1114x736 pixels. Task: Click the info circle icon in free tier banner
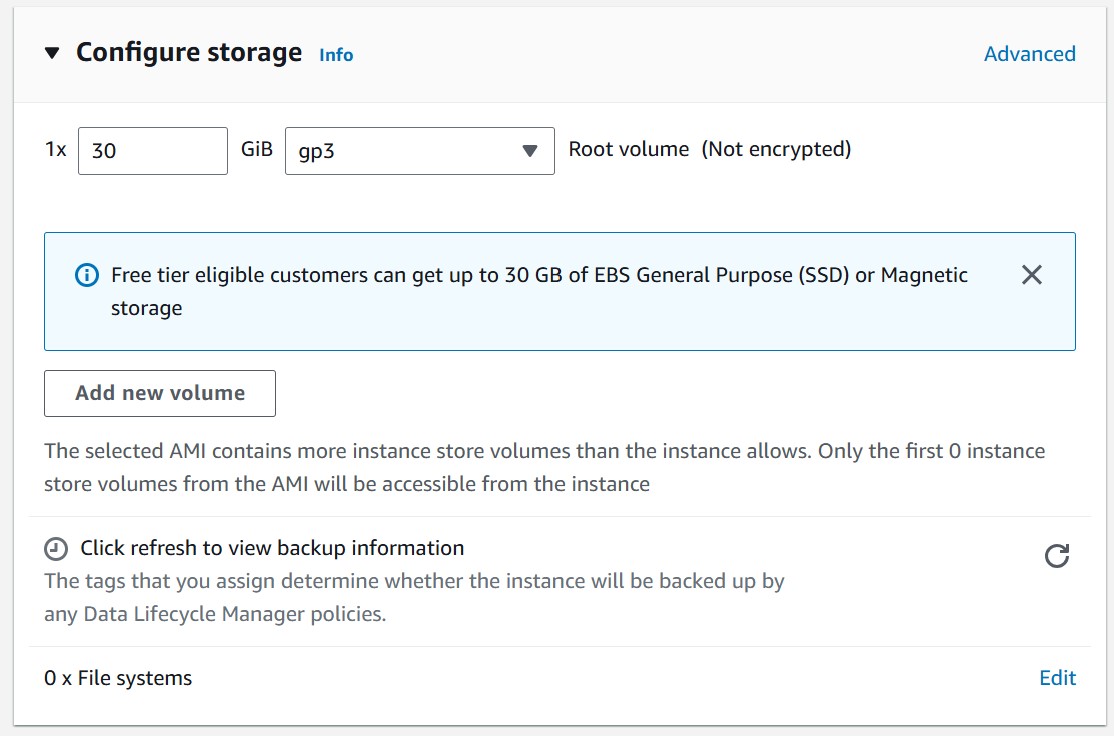click(x=87, y=275)
